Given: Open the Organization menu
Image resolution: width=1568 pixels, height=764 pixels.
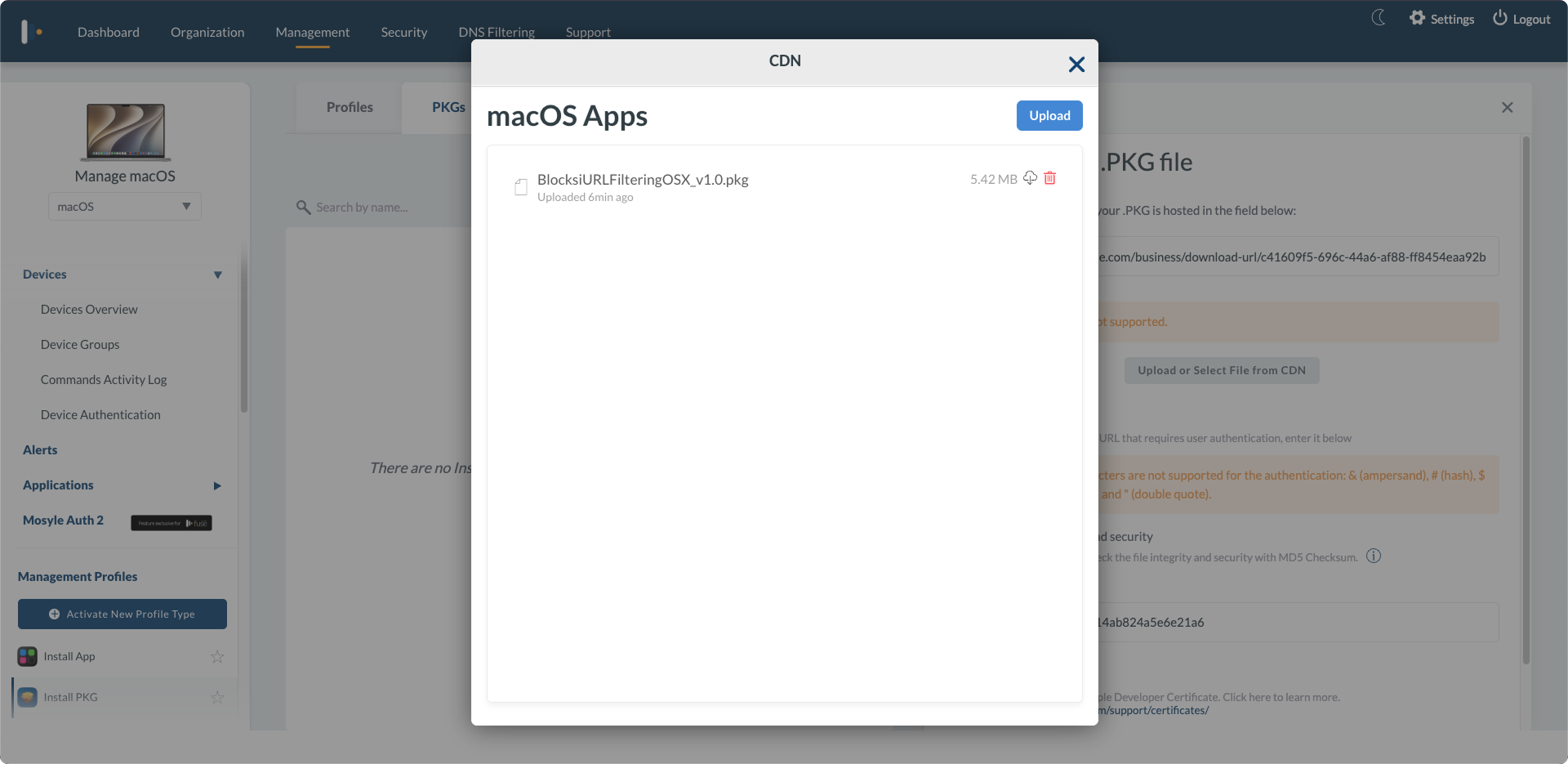Looking at the screenshot, I should pyautogui.click(x=207, y=32).
